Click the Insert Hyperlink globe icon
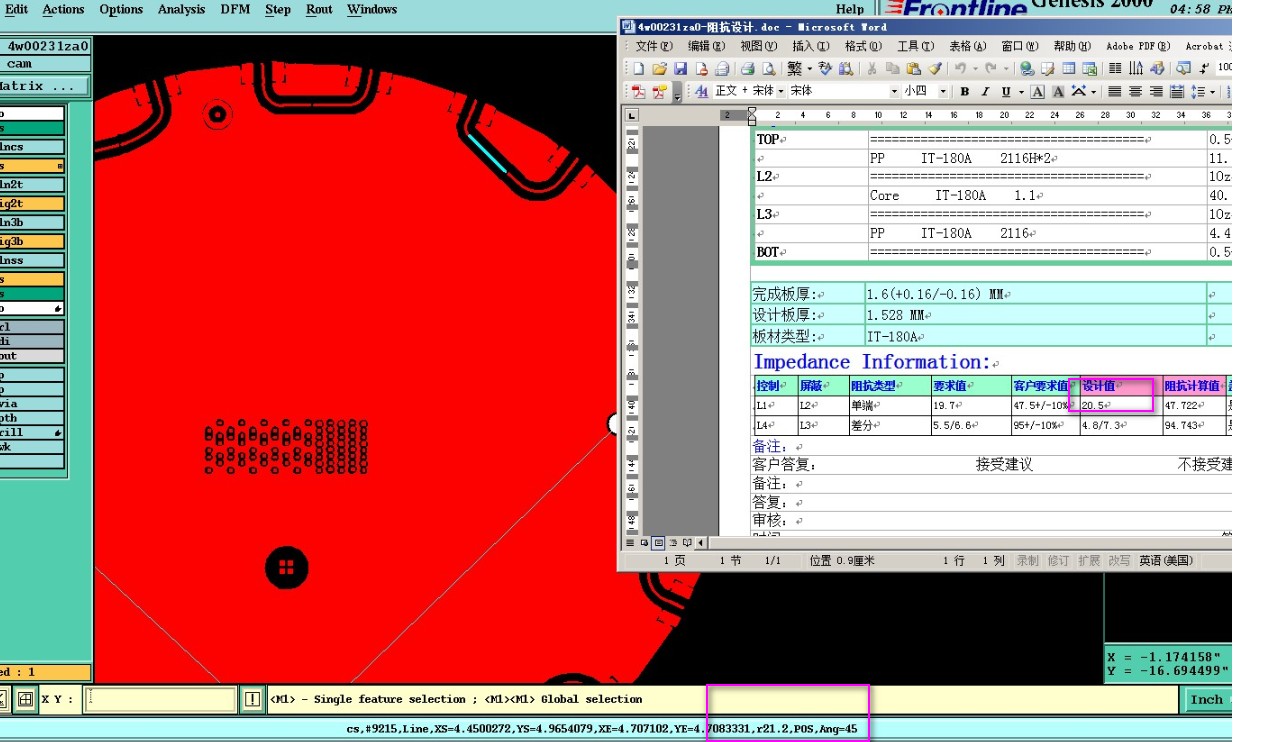Image resolution: width=1264 pixels, height=742 pixels. pyautogui.click(x=1026, y=68)
